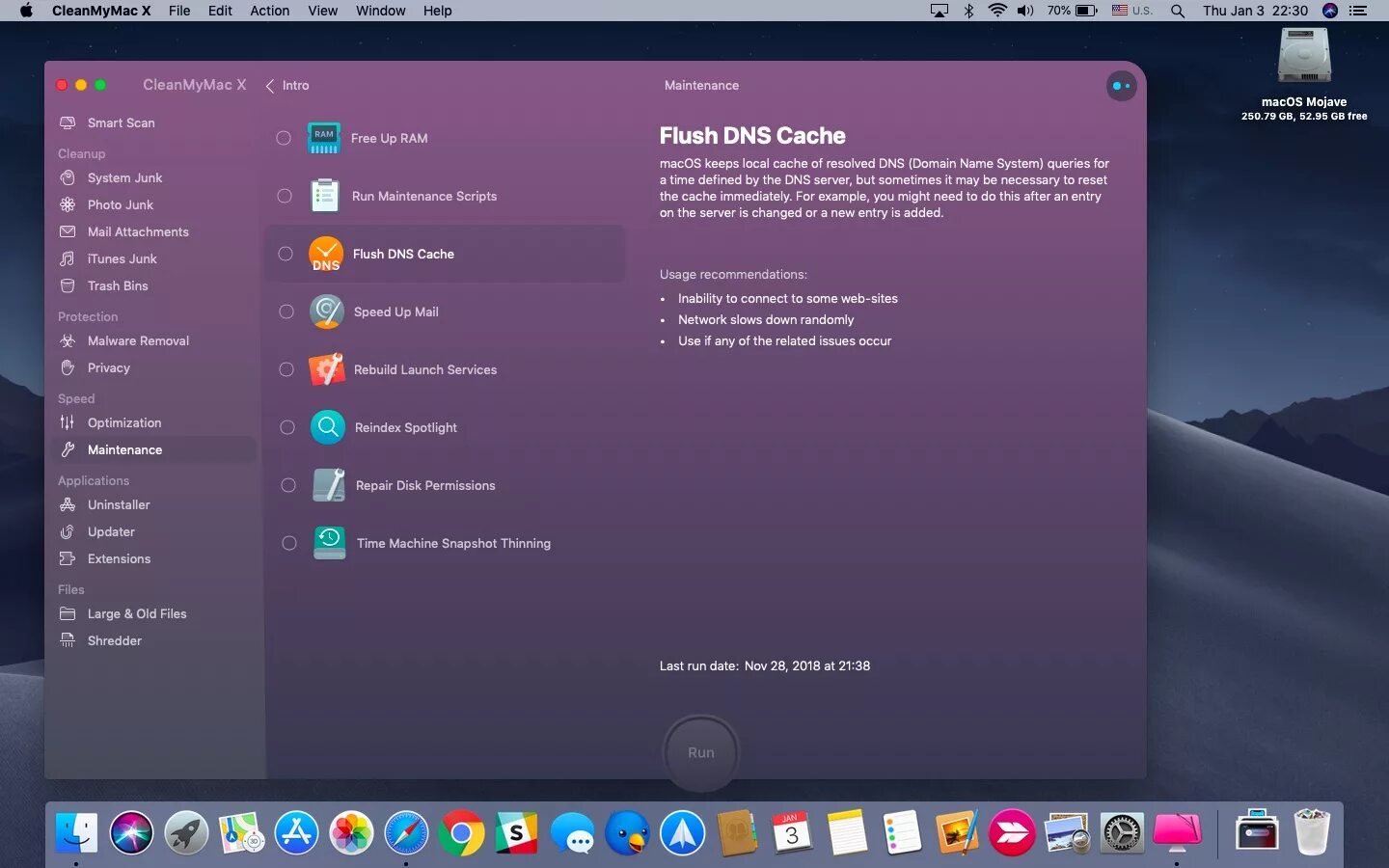Open the U.S. input source menu

(1132, 11)
